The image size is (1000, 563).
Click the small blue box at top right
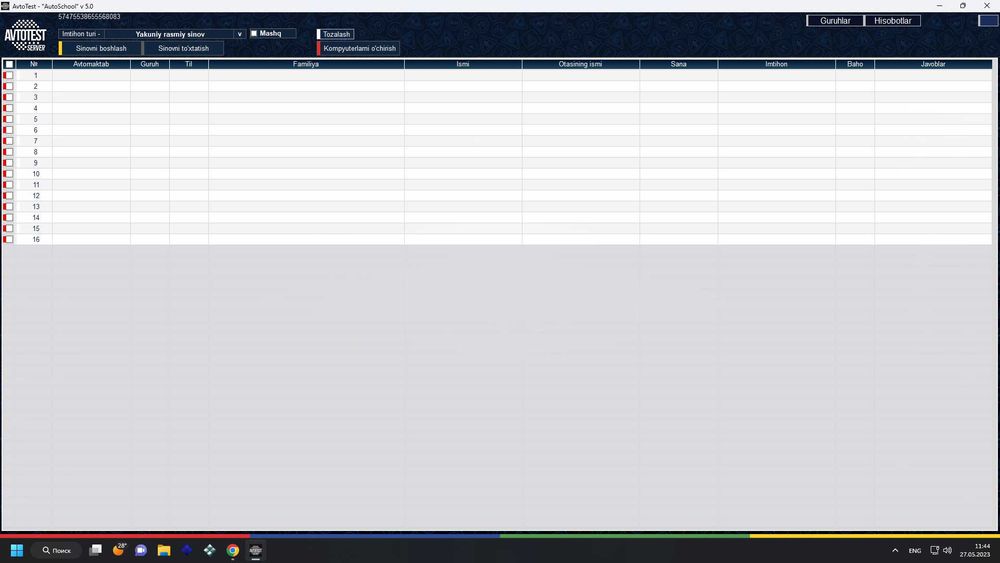click(x=988, y=20)
